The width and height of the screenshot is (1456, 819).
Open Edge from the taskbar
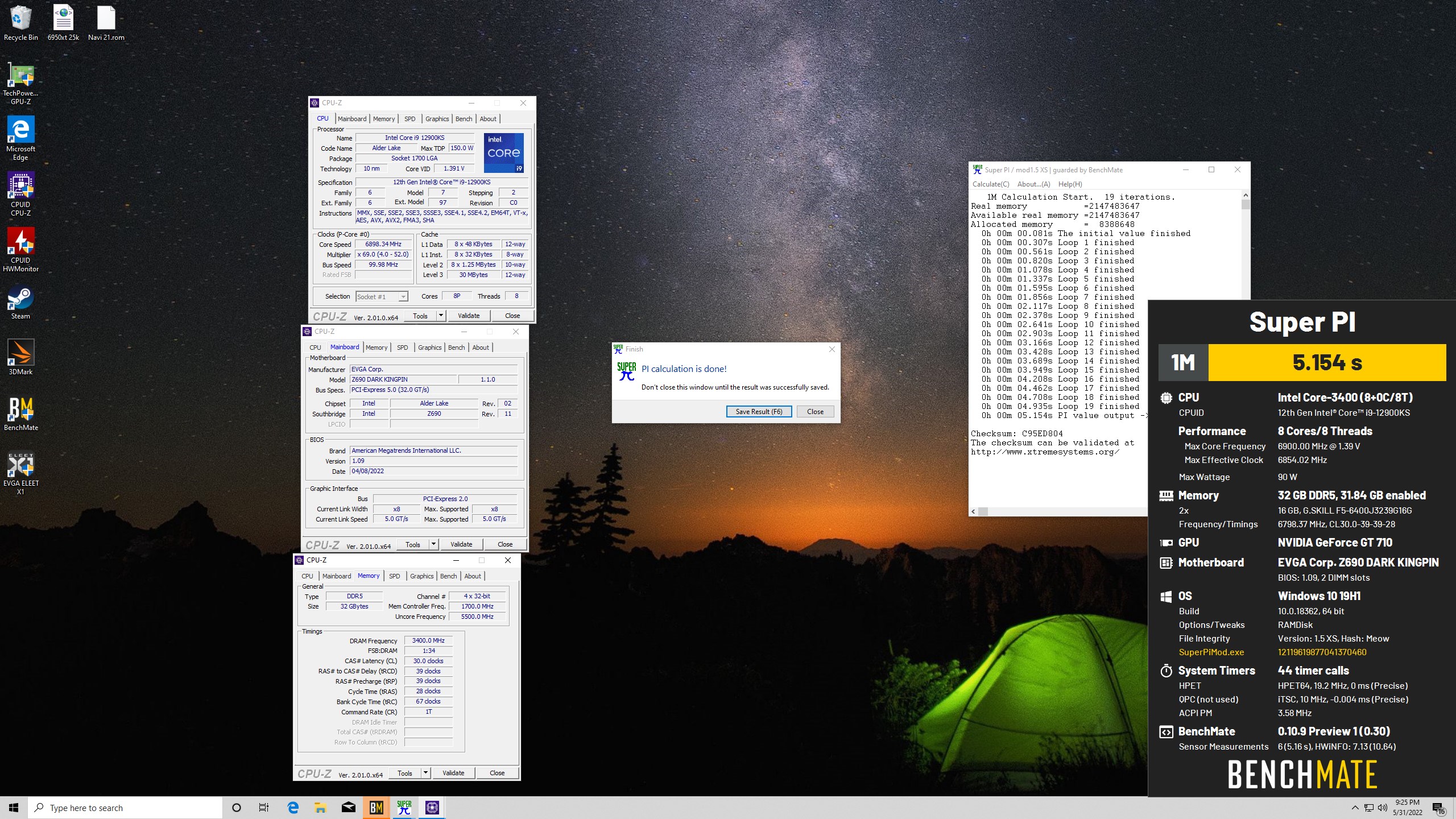[x=293, y=808]
